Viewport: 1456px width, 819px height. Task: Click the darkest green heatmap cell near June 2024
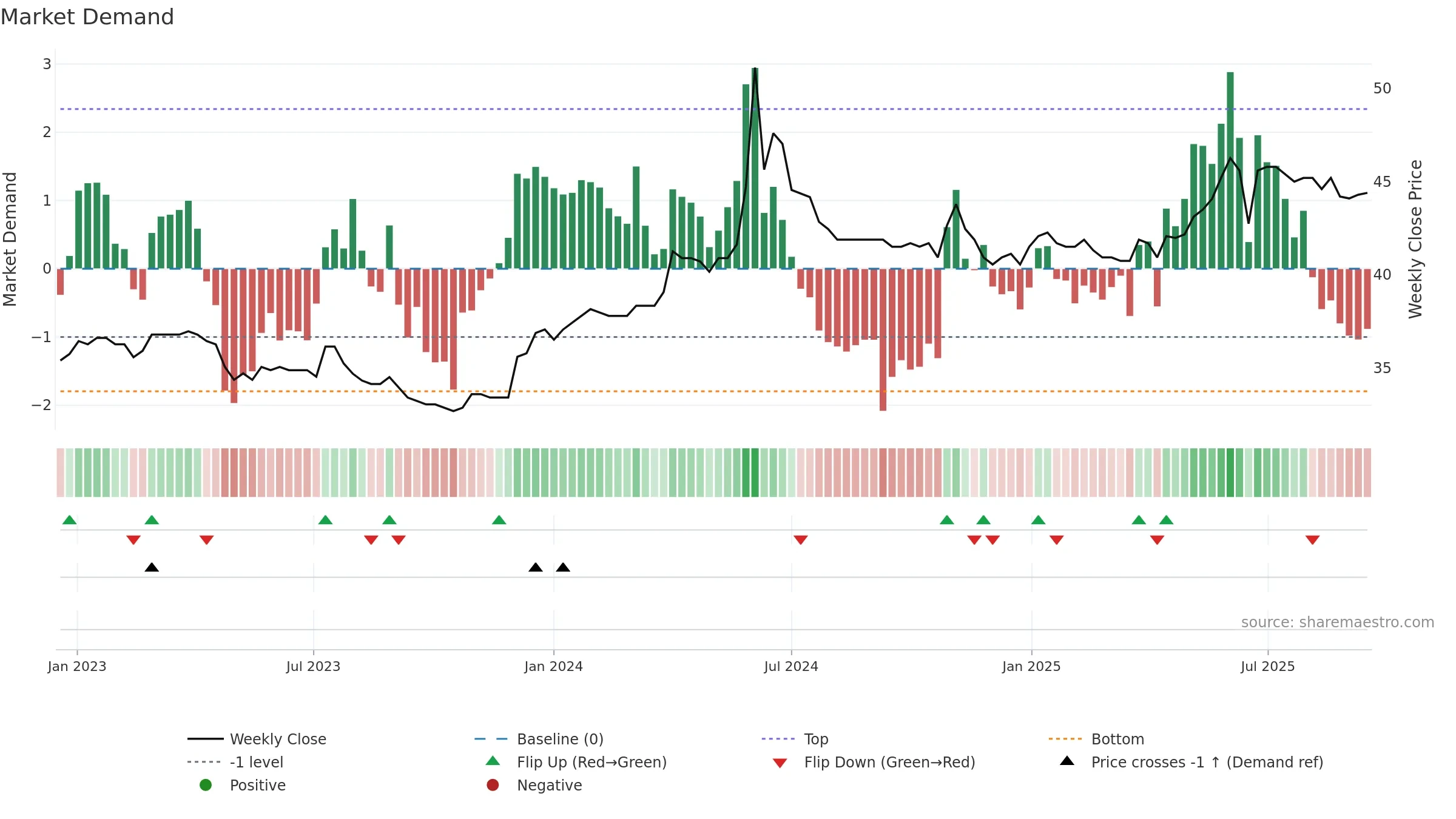[755, 473]
